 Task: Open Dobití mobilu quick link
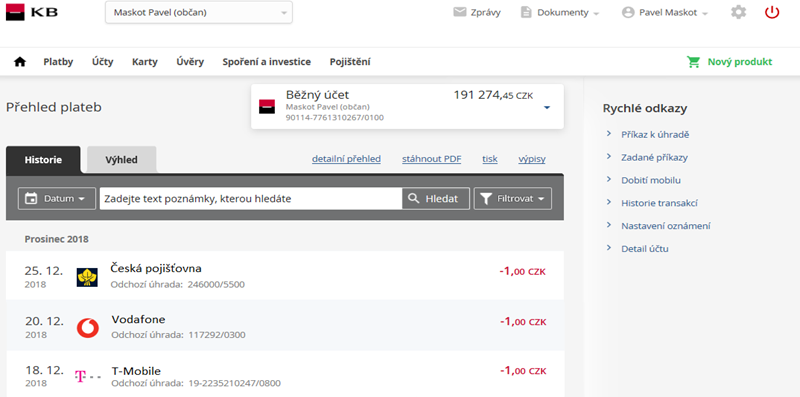(651, 180)
